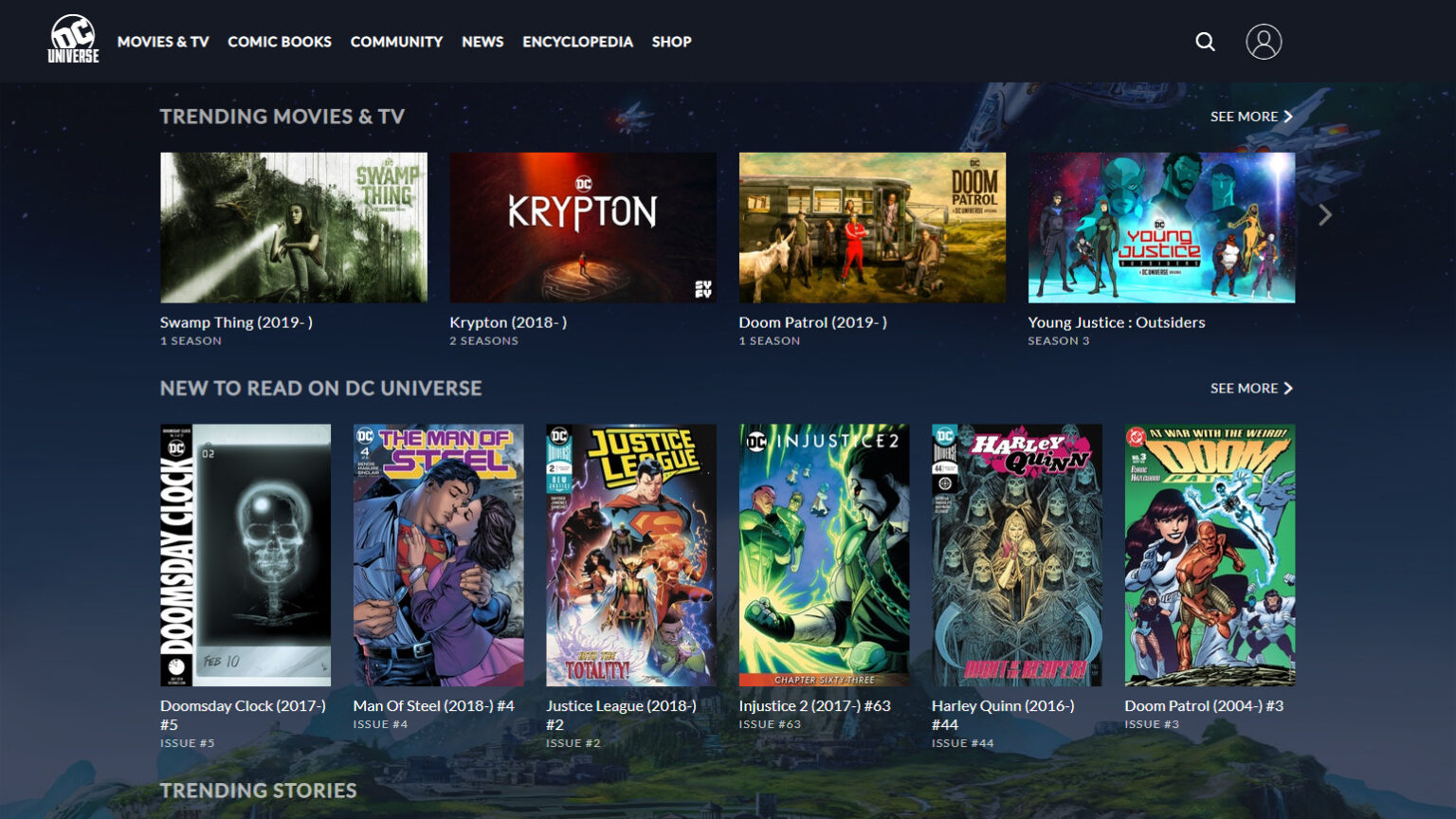Click the right carousel arrow for Trending Movies
Image resolution: width=1456 pixels, height=819 pixels.
(1326, 216)
